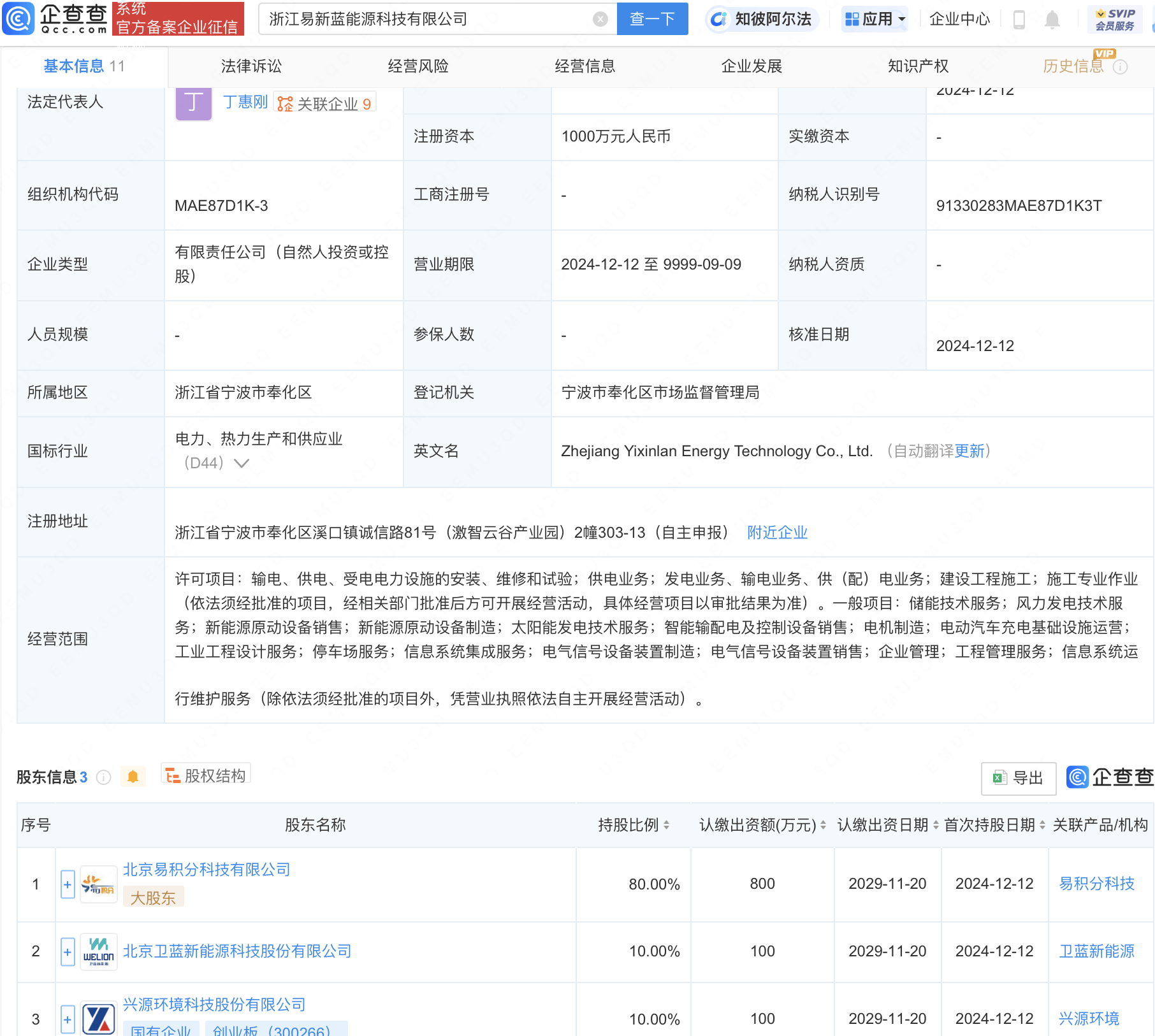Open 知彼阿尔法 assistant
The height and width of the screenshot is (1036, 1155).
point(762,19)
